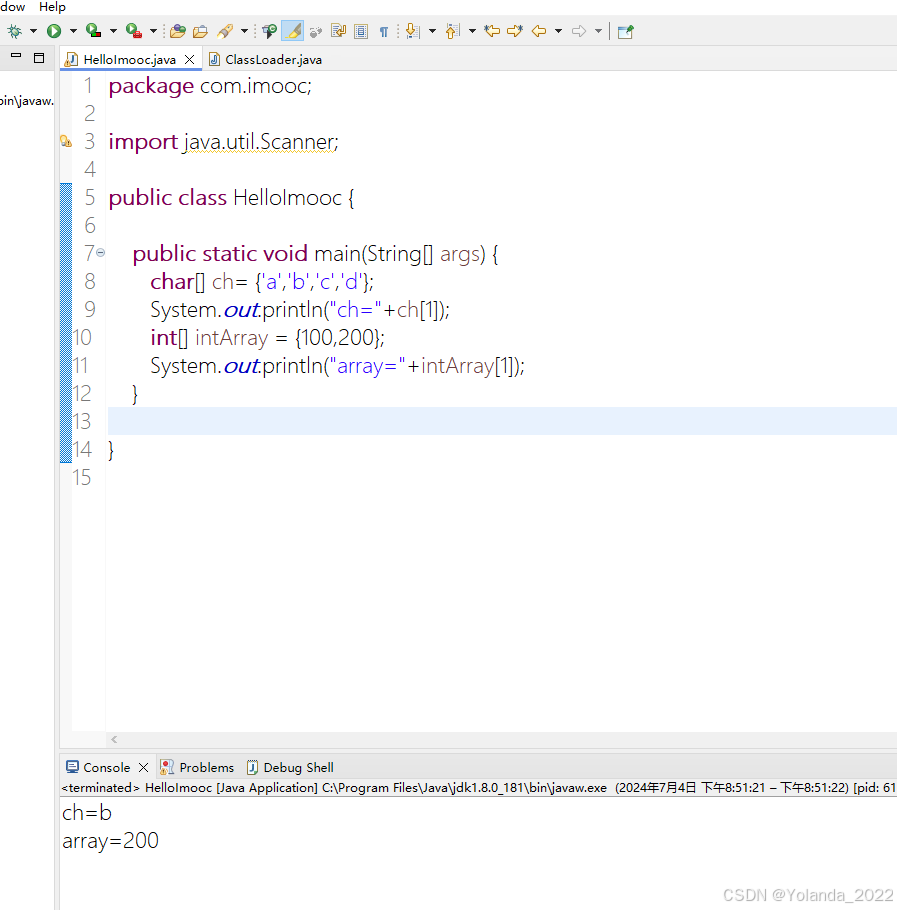Close the Console view

(x=143, y=767)
